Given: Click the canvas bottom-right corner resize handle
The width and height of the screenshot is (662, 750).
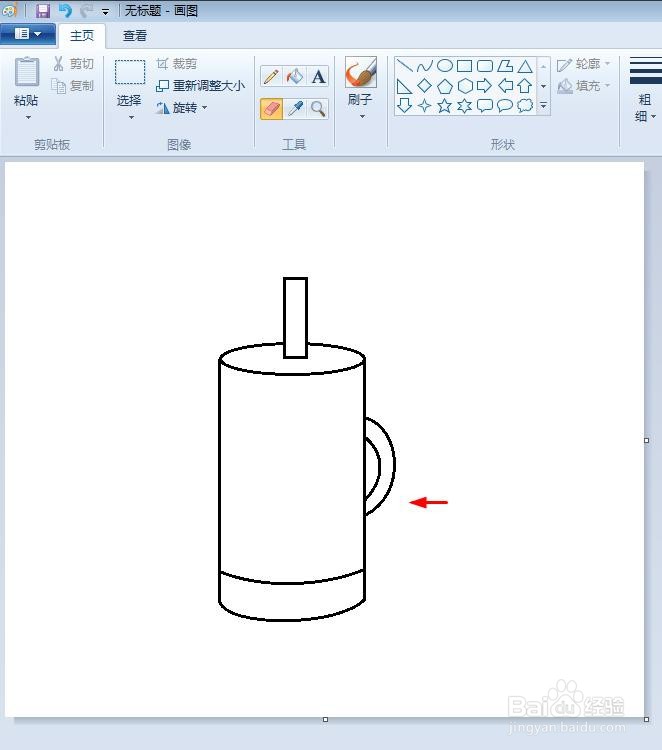Looking at the screenshot, I should [x=647, y=719].
